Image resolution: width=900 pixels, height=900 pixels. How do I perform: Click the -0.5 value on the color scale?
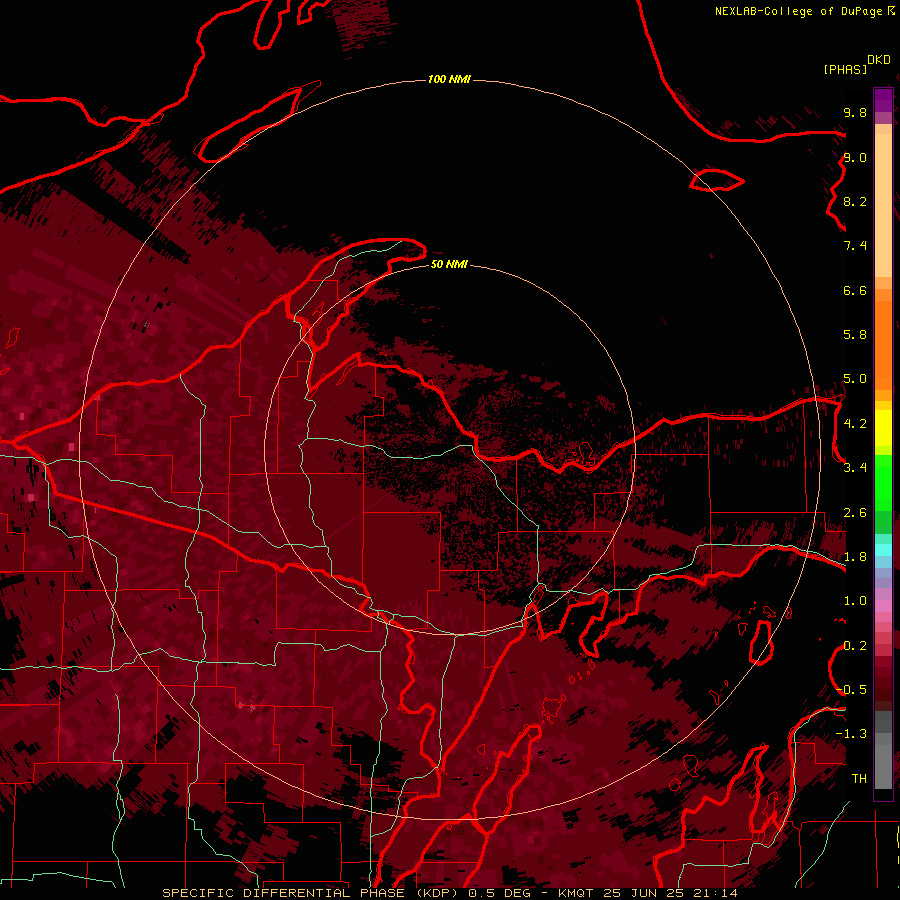click(x=851, y=690)
